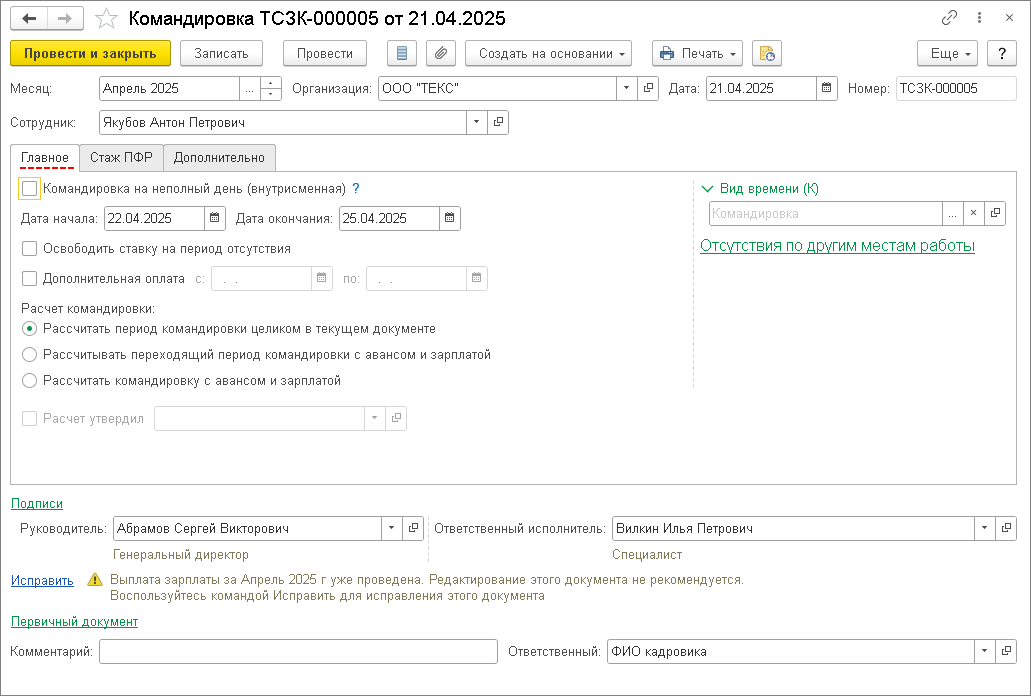Add document to favorites with star icon
The width and height of the screenshot is (1031, 696).
[x=108, y=18]
